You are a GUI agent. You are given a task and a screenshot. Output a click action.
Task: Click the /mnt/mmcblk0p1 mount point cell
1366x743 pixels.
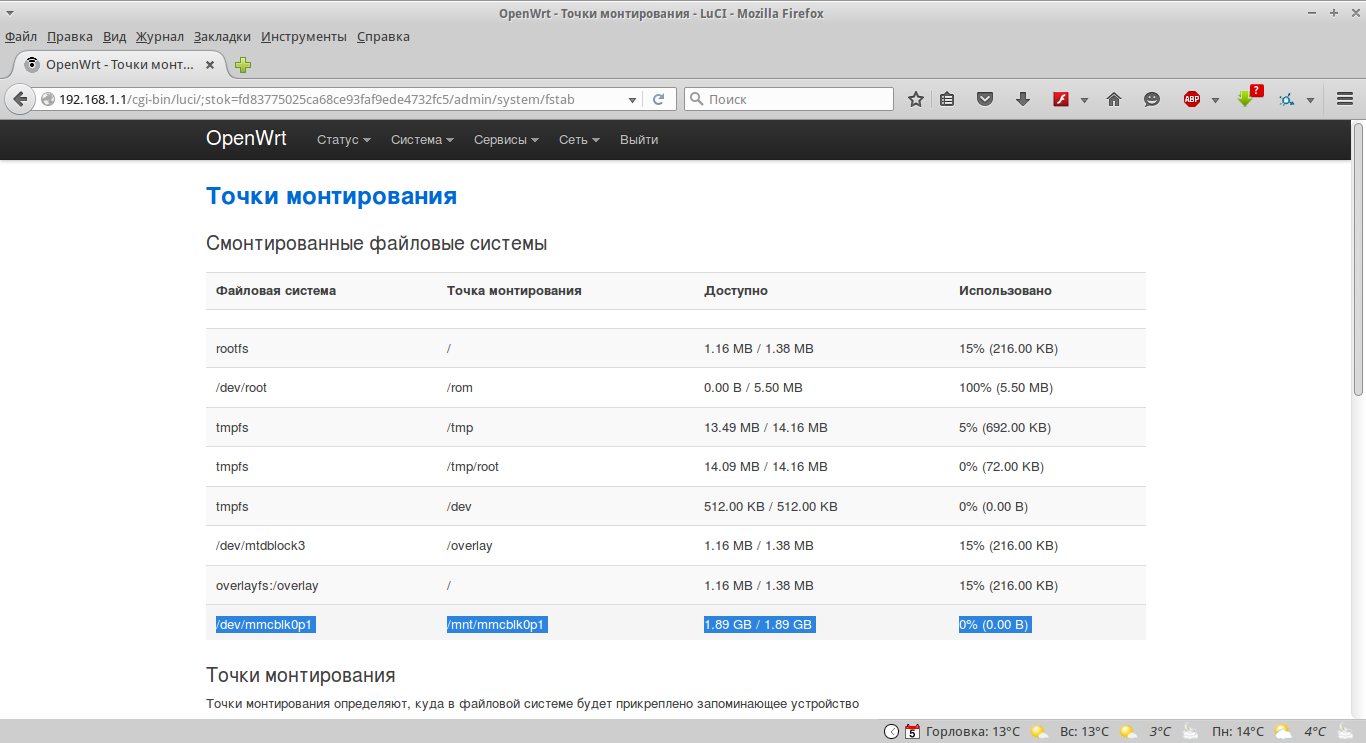pos(497,625)
